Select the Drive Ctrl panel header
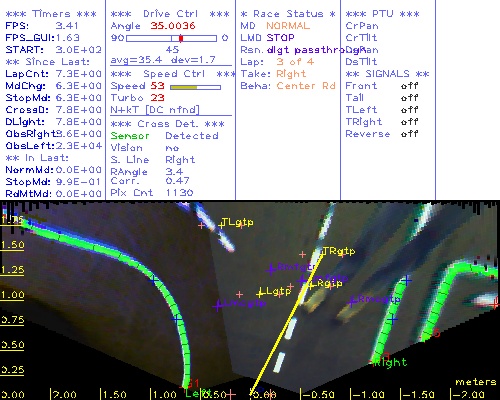Image resolution: width=500 pixels, height=400 pixels. coord(170,14)
